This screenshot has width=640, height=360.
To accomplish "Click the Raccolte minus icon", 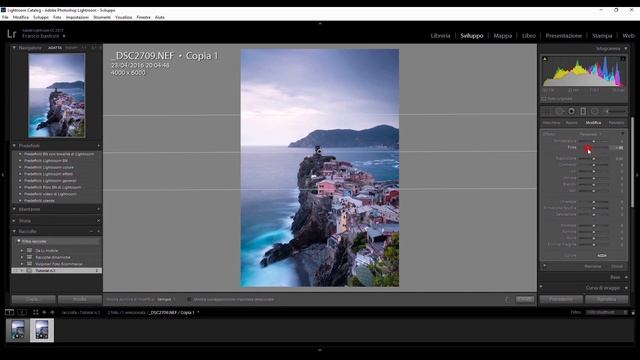I will pyautogui.click(x=91, y=231).
